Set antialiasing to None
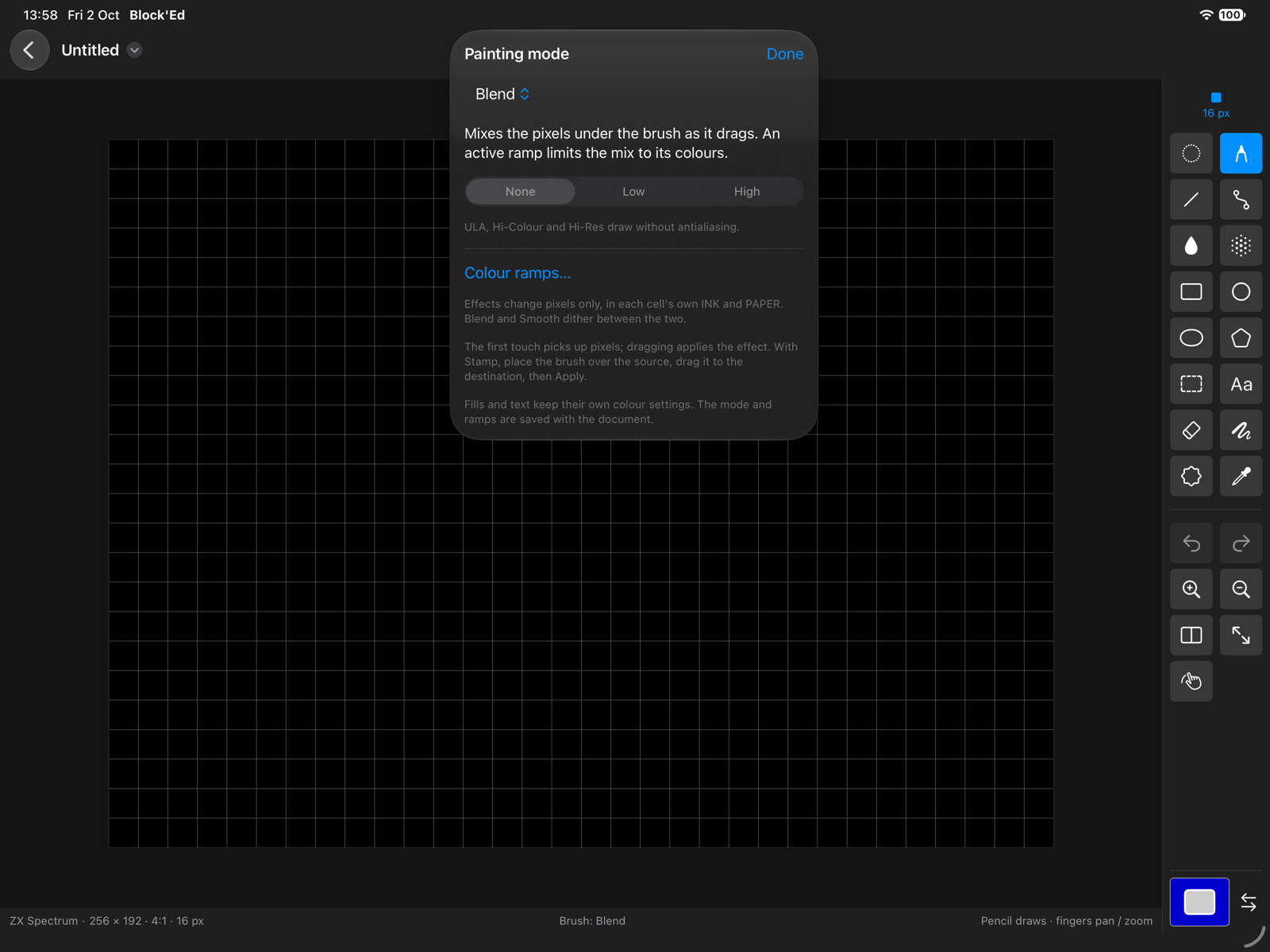Screen dimensions: 1270x952 click(520, 191)
